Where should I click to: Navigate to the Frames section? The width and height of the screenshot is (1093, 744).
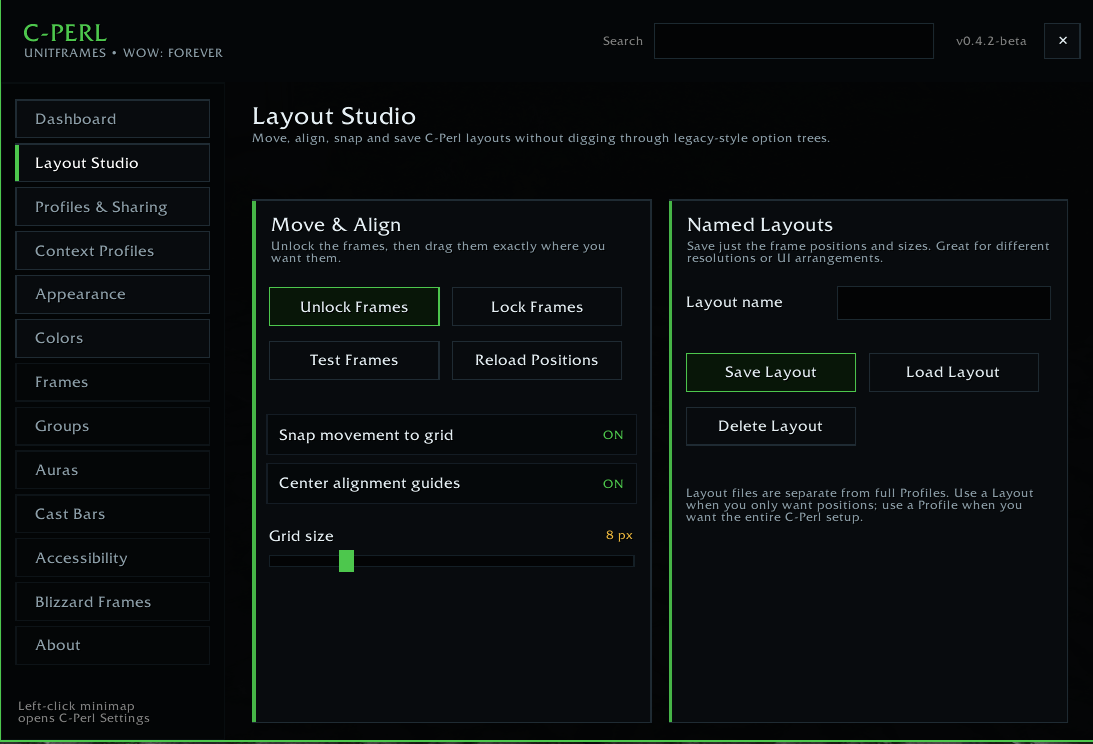(112, 382)
